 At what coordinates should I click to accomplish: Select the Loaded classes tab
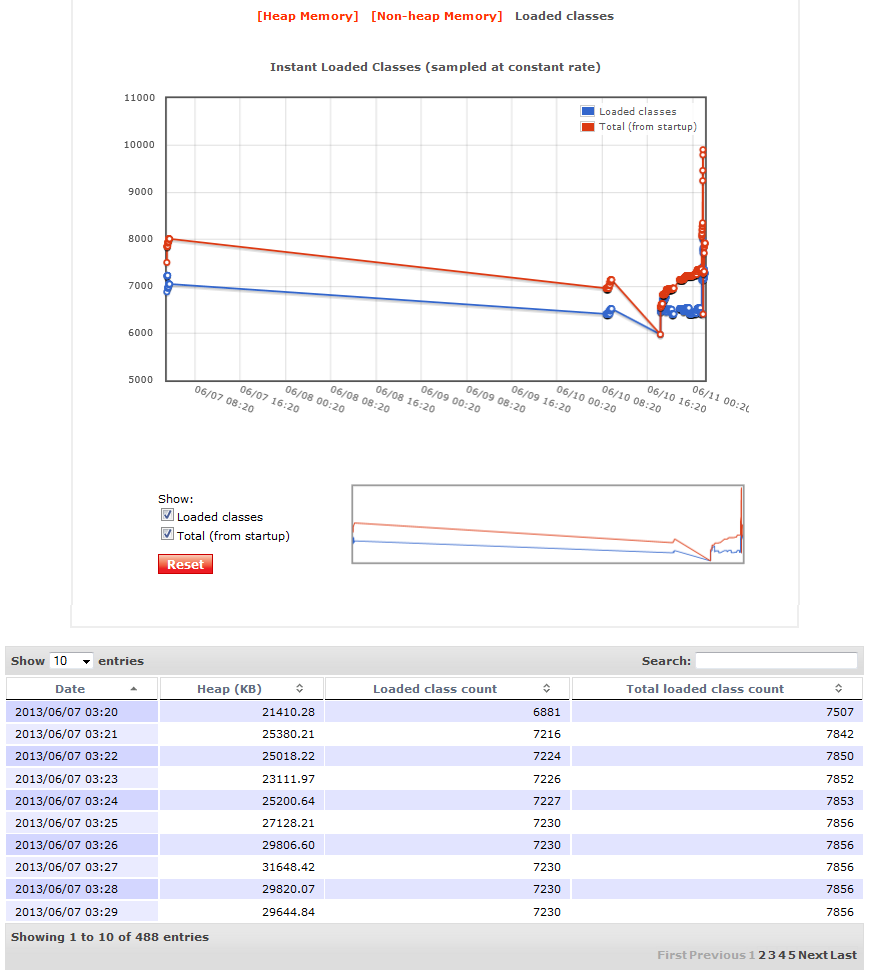point(564,16)
